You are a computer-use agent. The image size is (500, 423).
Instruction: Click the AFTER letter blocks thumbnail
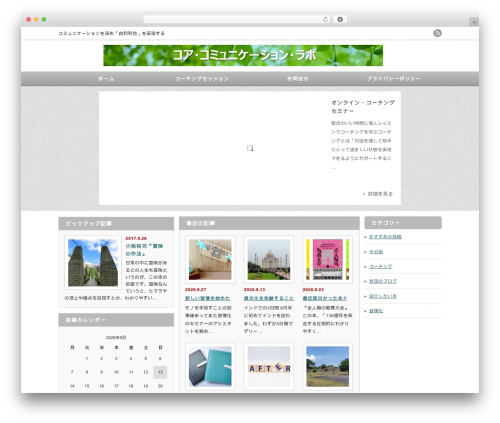(x=269, y=366)
